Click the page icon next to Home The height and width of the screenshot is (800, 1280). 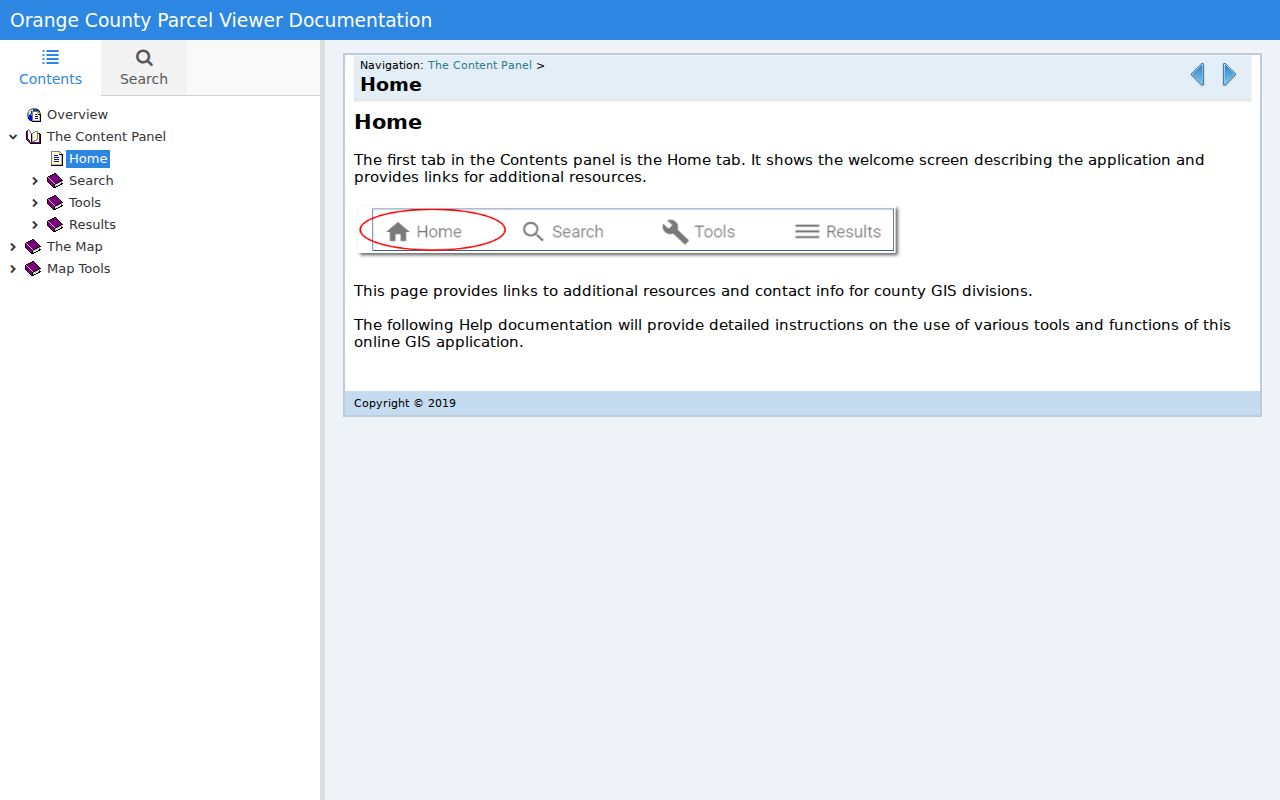[x=57, y=159]
